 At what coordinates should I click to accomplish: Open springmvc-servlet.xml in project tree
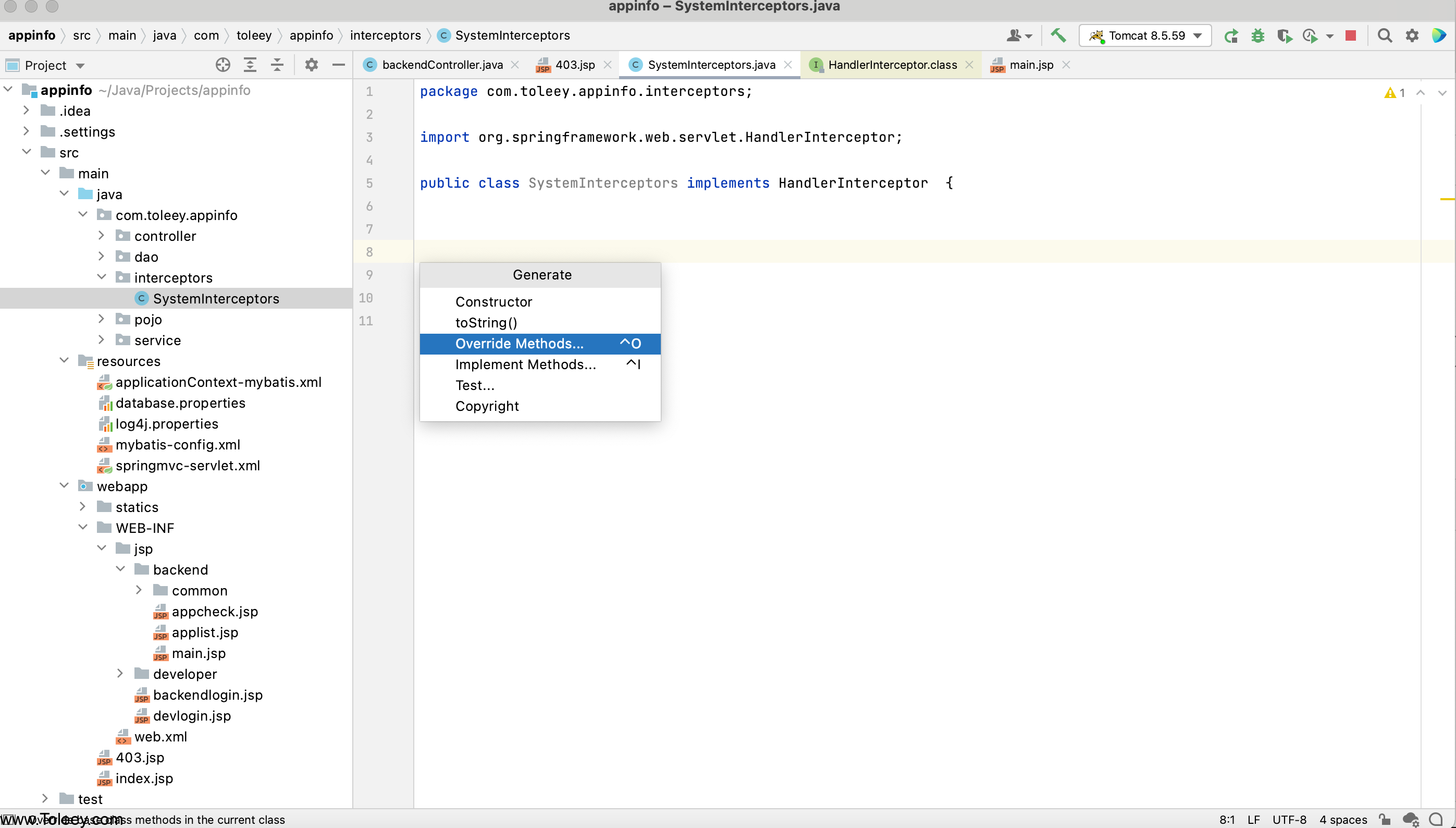(187, 465)
